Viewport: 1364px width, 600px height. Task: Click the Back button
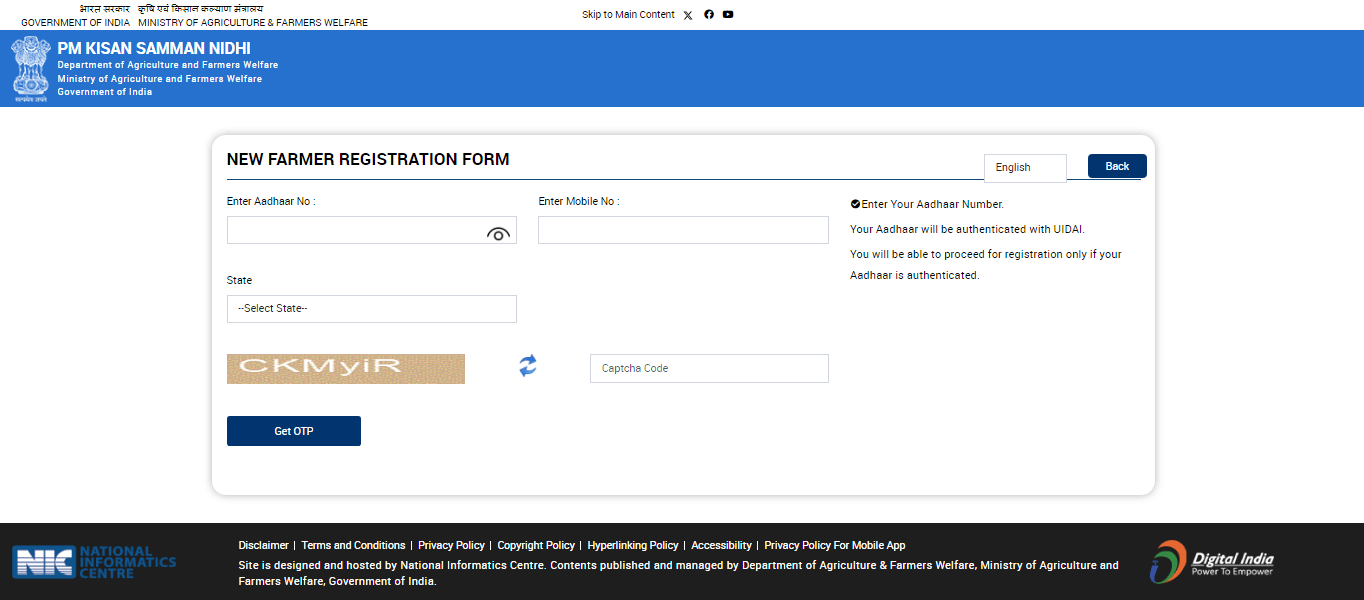click(x=1116, y=166)
